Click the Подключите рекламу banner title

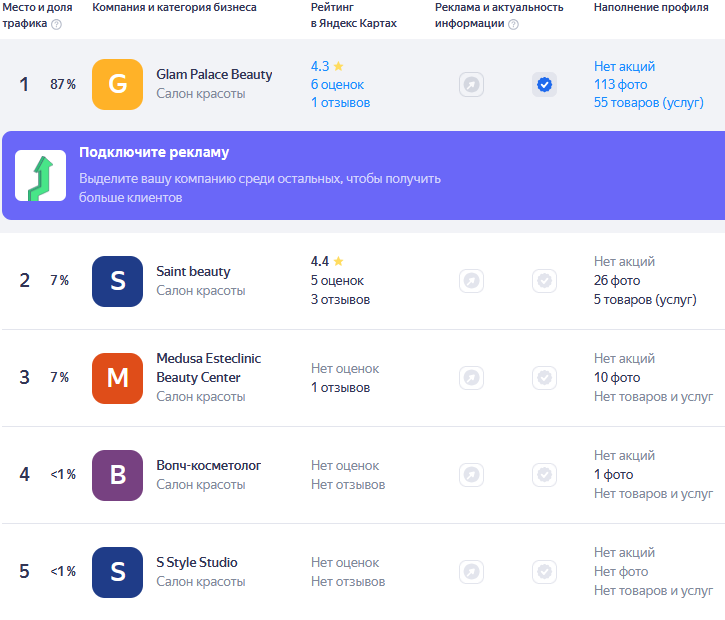154,153
